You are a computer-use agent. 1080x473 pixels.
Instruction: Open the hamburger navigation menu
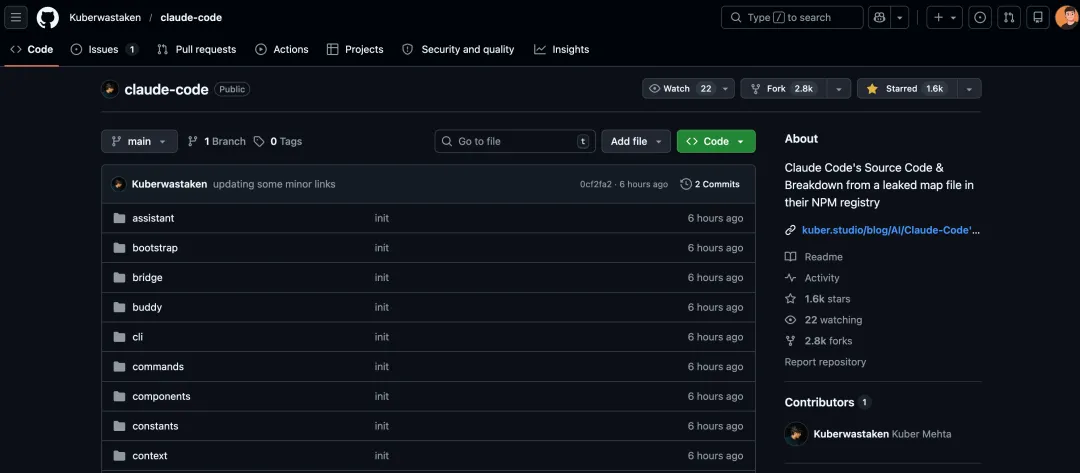tap(16, 17)
